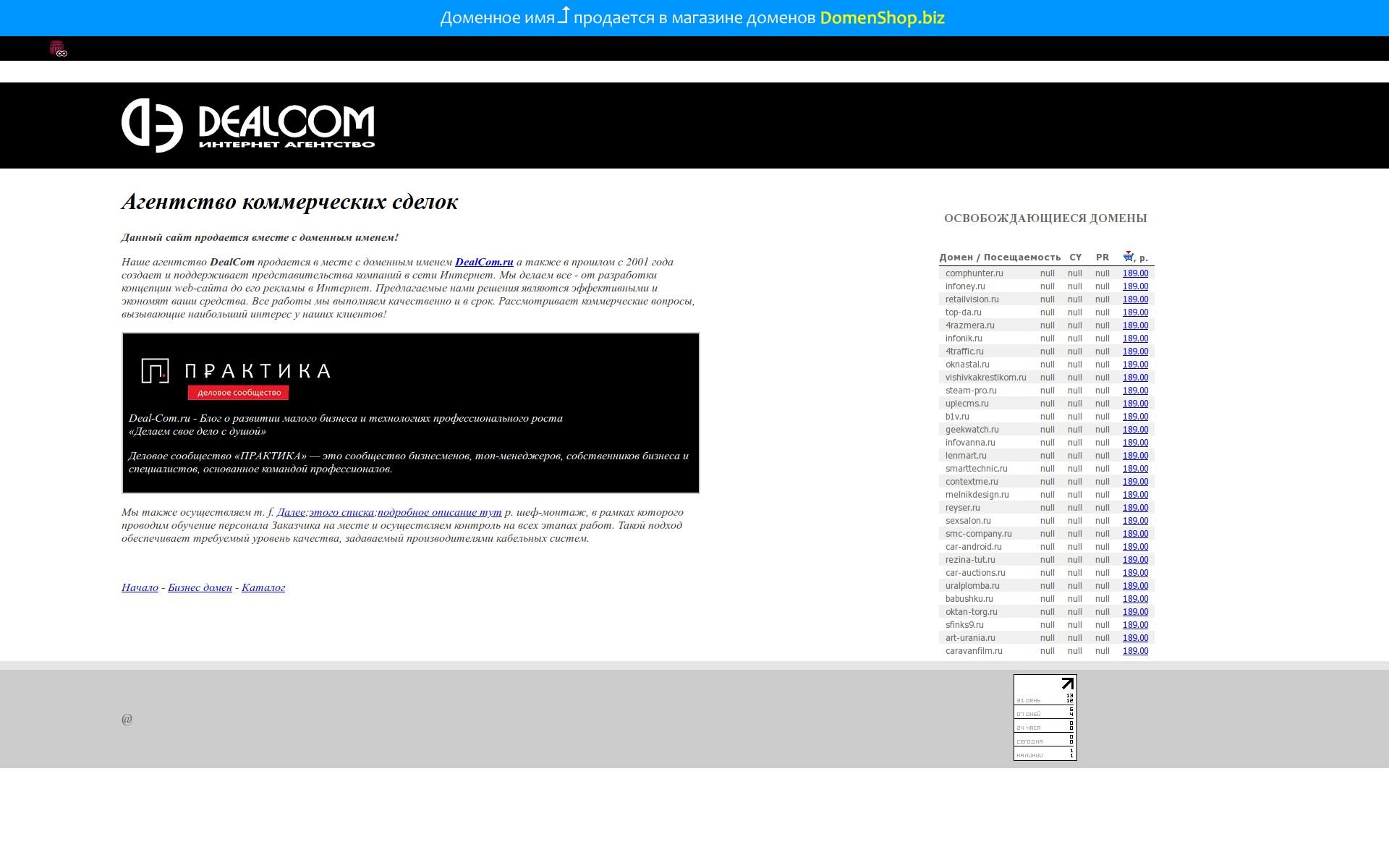Click the 189.00 price for steam-pro.ru
1389x868 pixels.
(x=1135, y=391)
